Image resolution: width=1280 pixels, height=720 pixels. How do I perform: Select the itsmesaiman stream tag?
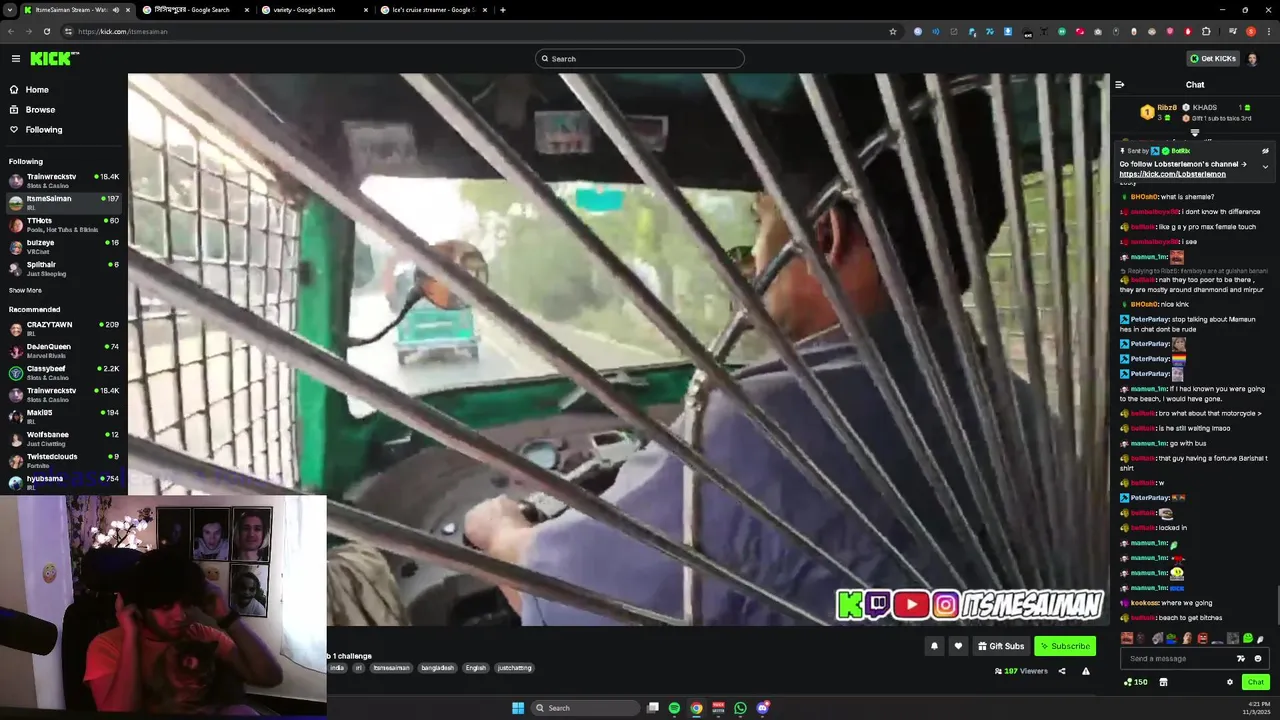391,668
